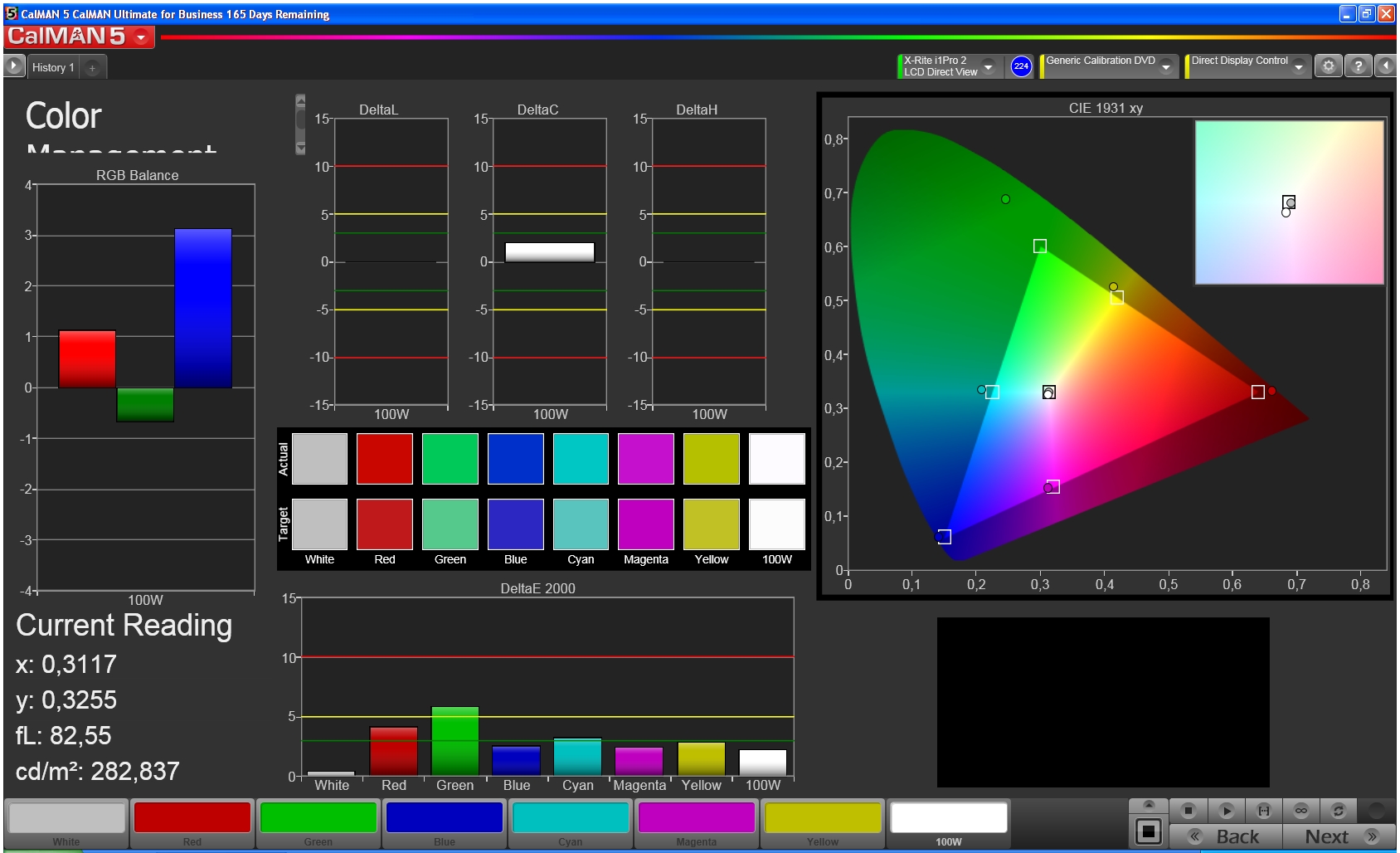Select the Cyan color button at bottom
Screen dimensions: 1400x853
tap(571, 823)
